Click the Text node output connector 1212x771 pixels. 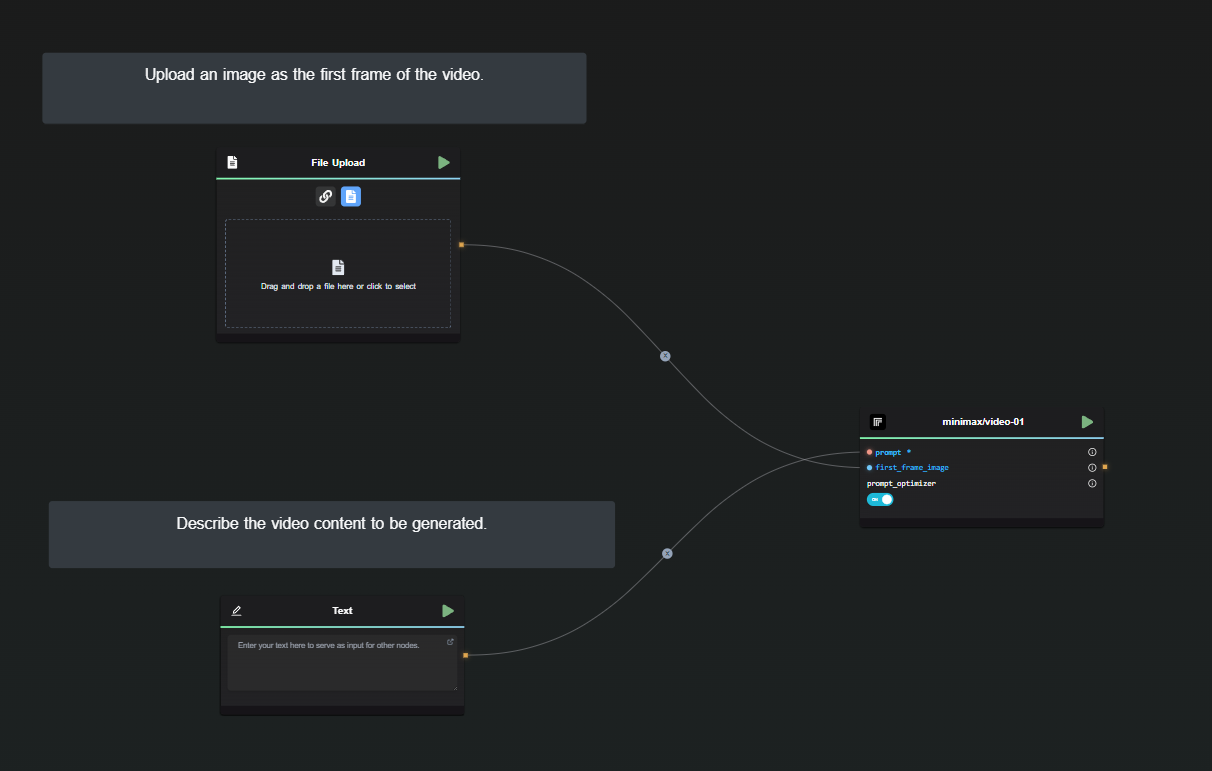465,655
